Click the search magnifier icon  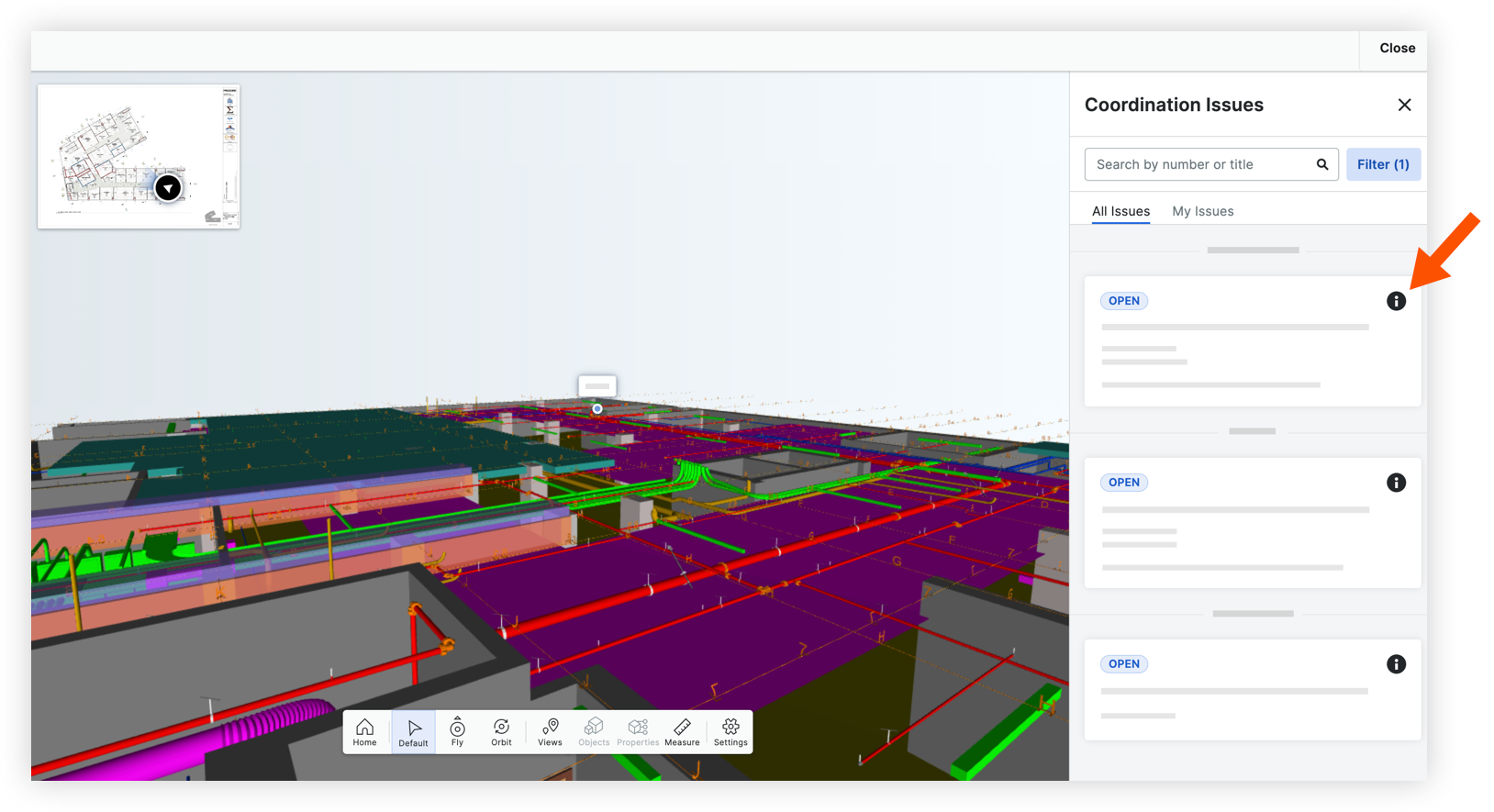1322,164
